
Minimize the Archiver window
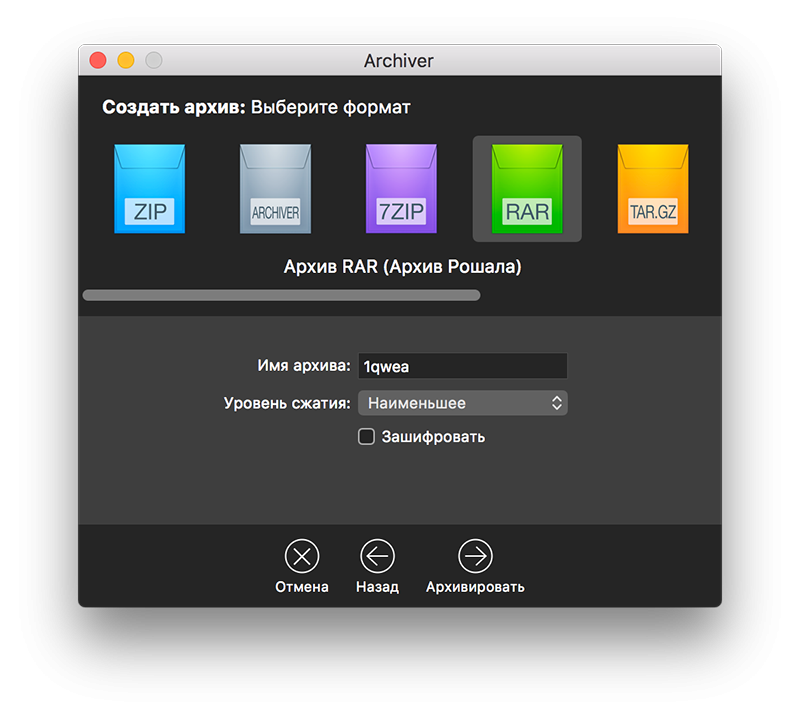tap(126, 60)
